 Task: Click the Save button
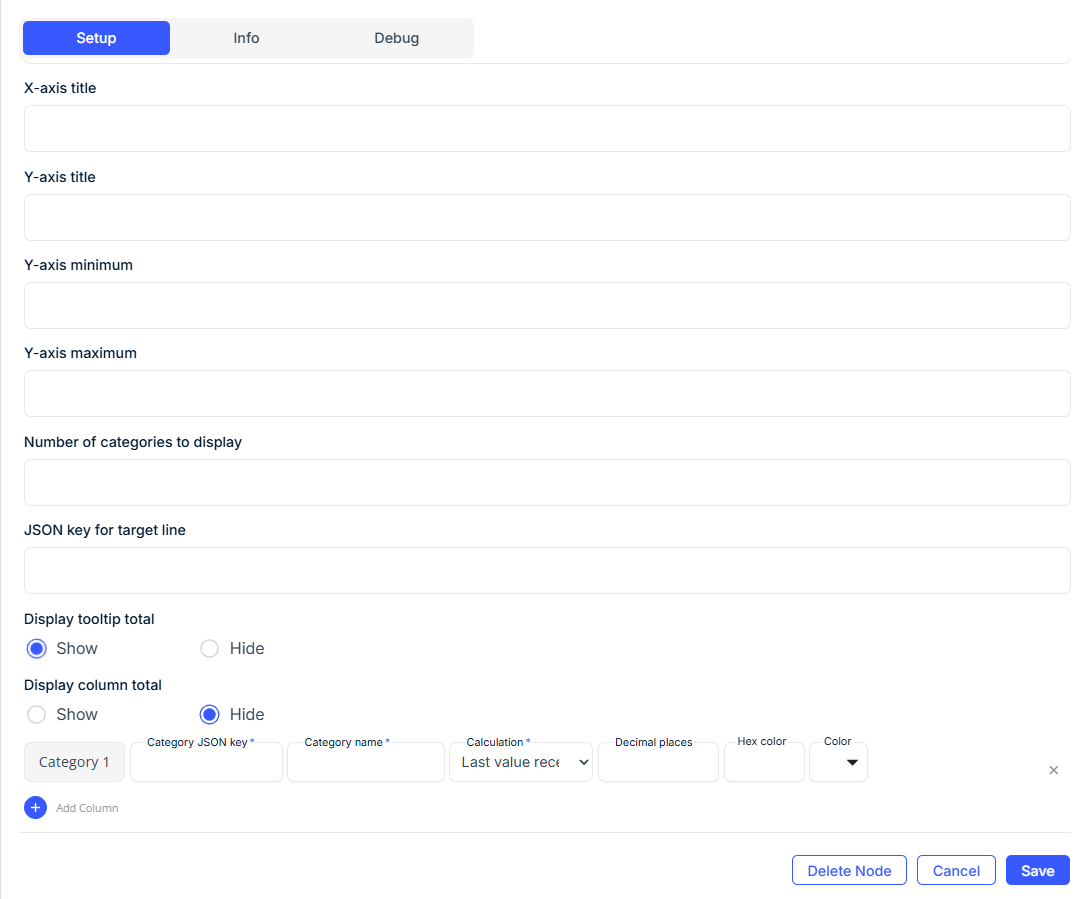[x=1038, y=871]
